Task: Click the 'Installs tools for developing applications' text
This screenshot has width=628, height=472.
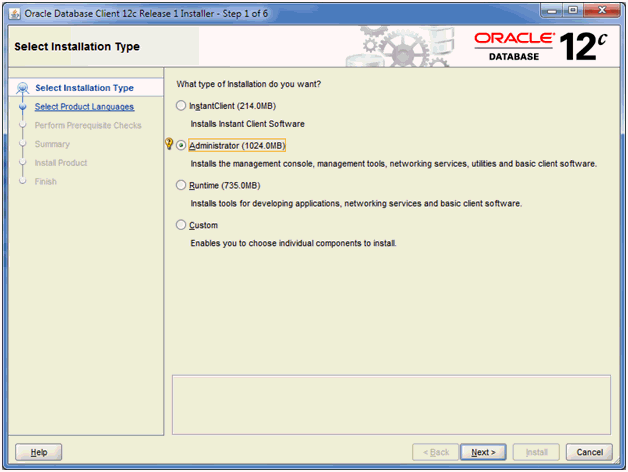Action: (x=356, y=203)
